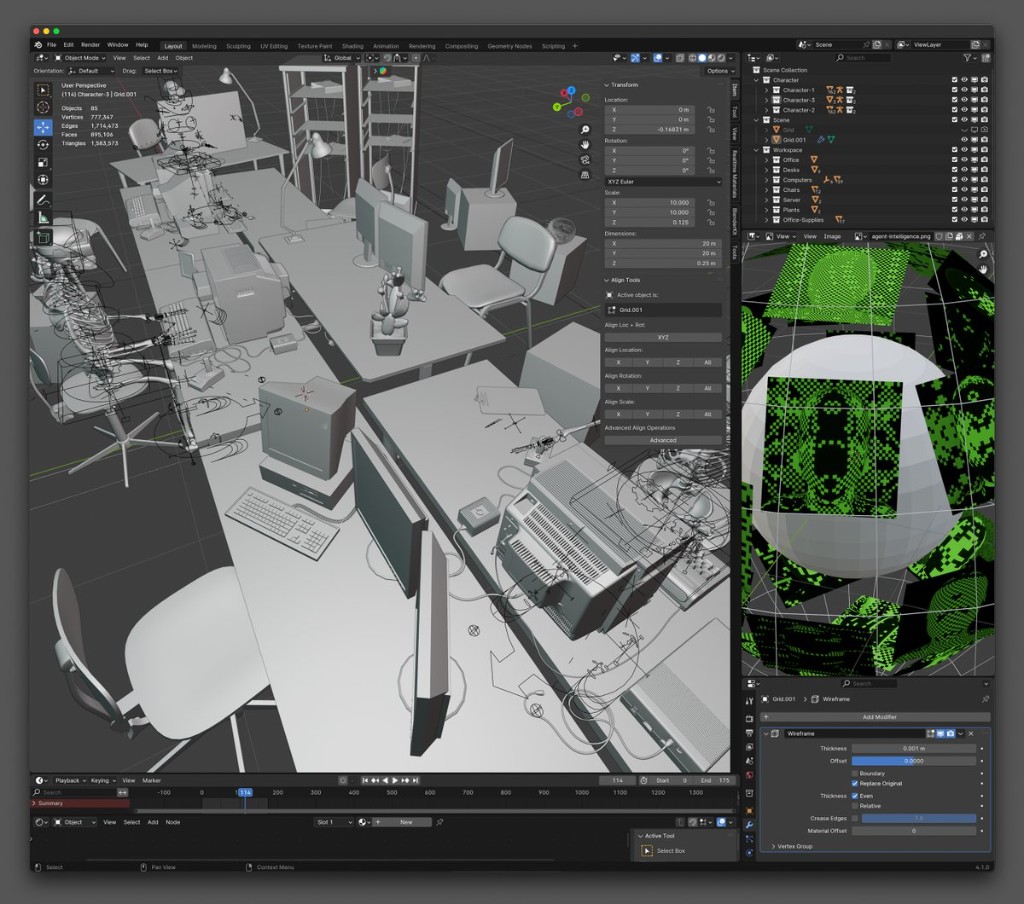
Task: Switch to the Modeling workspace tab
Action: tap(204, 46)
